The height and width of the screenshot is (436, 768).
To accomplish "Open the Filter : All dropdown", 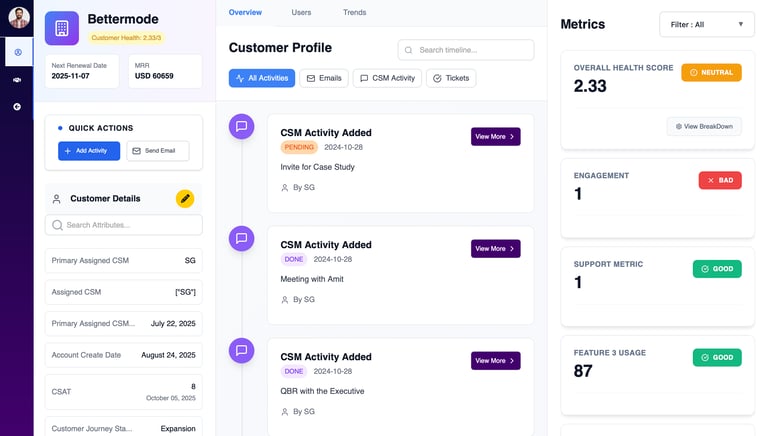I will tap(707, 24).
